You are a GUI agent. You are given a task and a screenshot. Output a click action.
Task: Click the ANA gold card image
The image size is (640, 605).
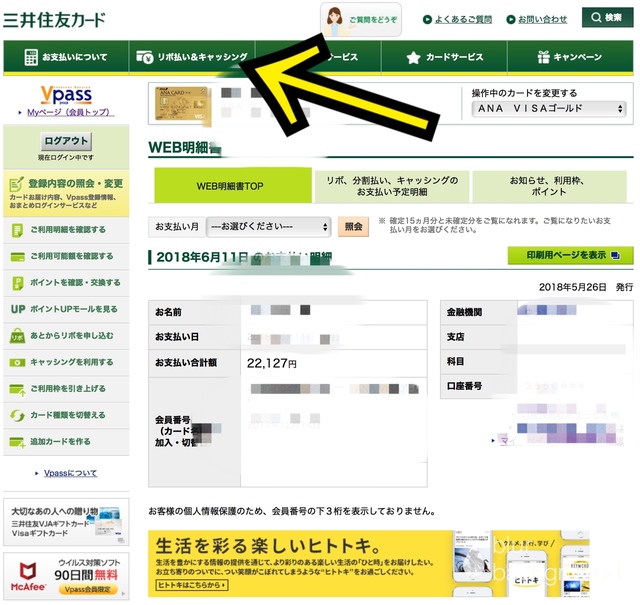(x=181, y=104)
